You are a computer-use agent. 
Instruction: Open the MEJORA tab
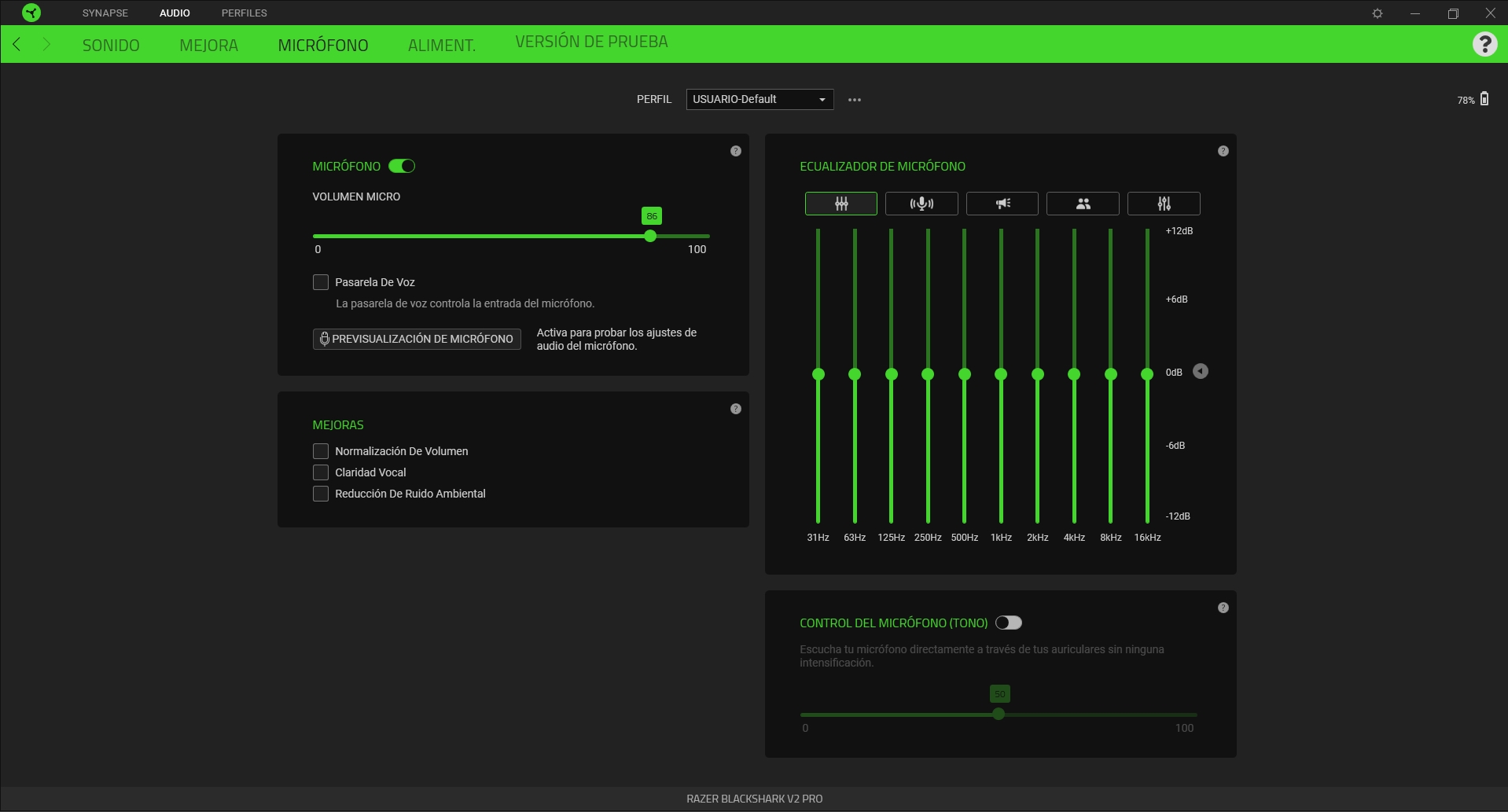click(208, 46)
